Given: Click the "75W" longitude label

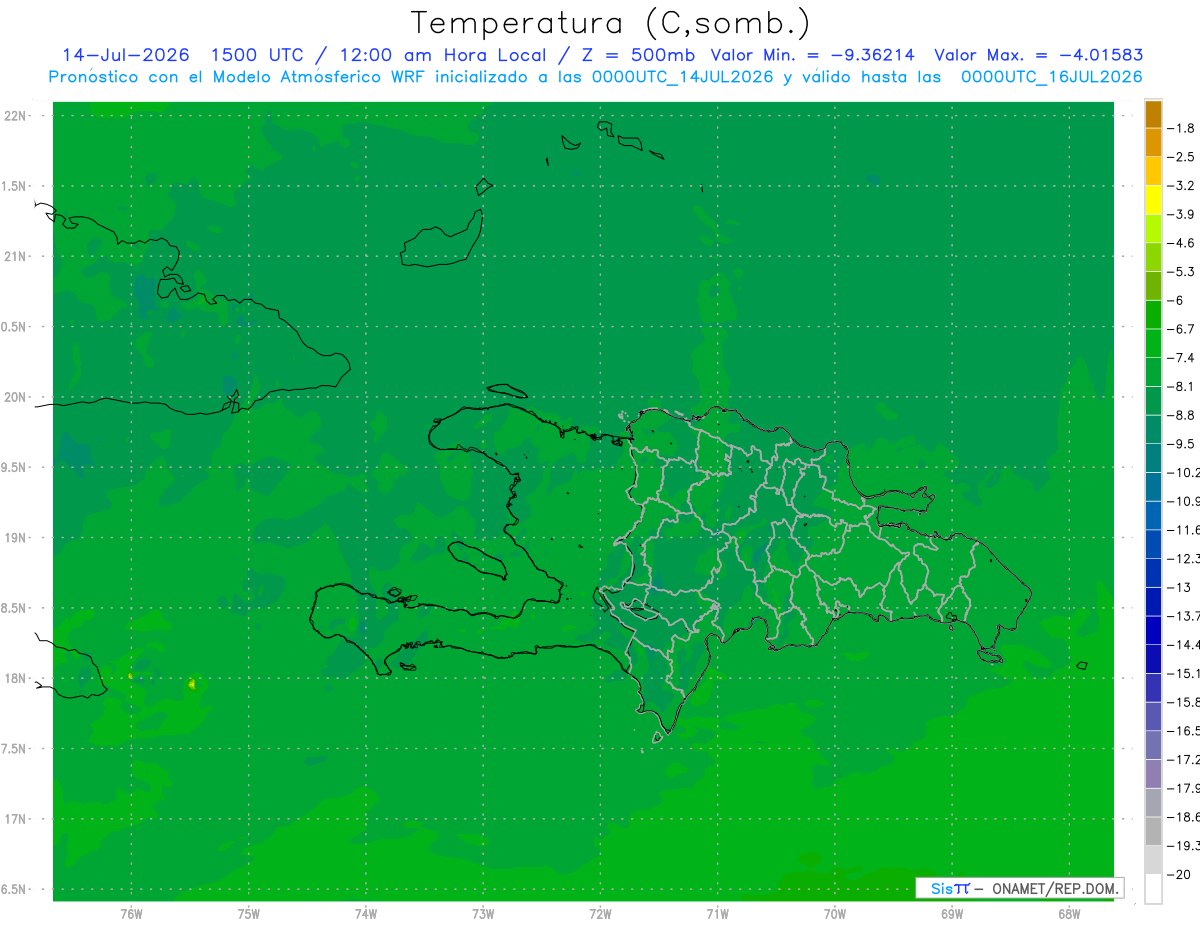Looking at the screenshot, I should [x=248, y=914].
